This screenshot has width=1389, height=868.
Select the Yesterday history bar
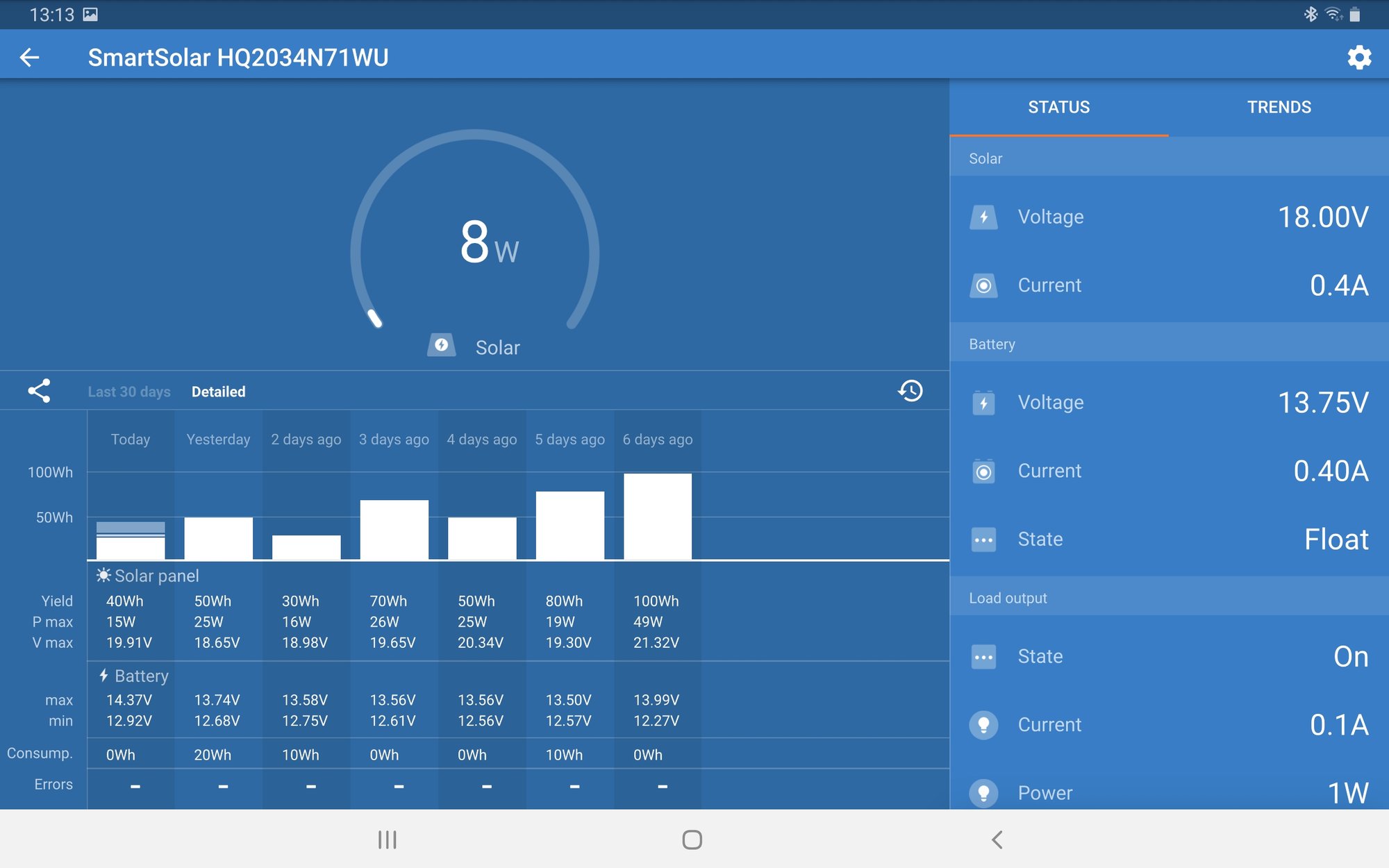[x=218, y=538]
